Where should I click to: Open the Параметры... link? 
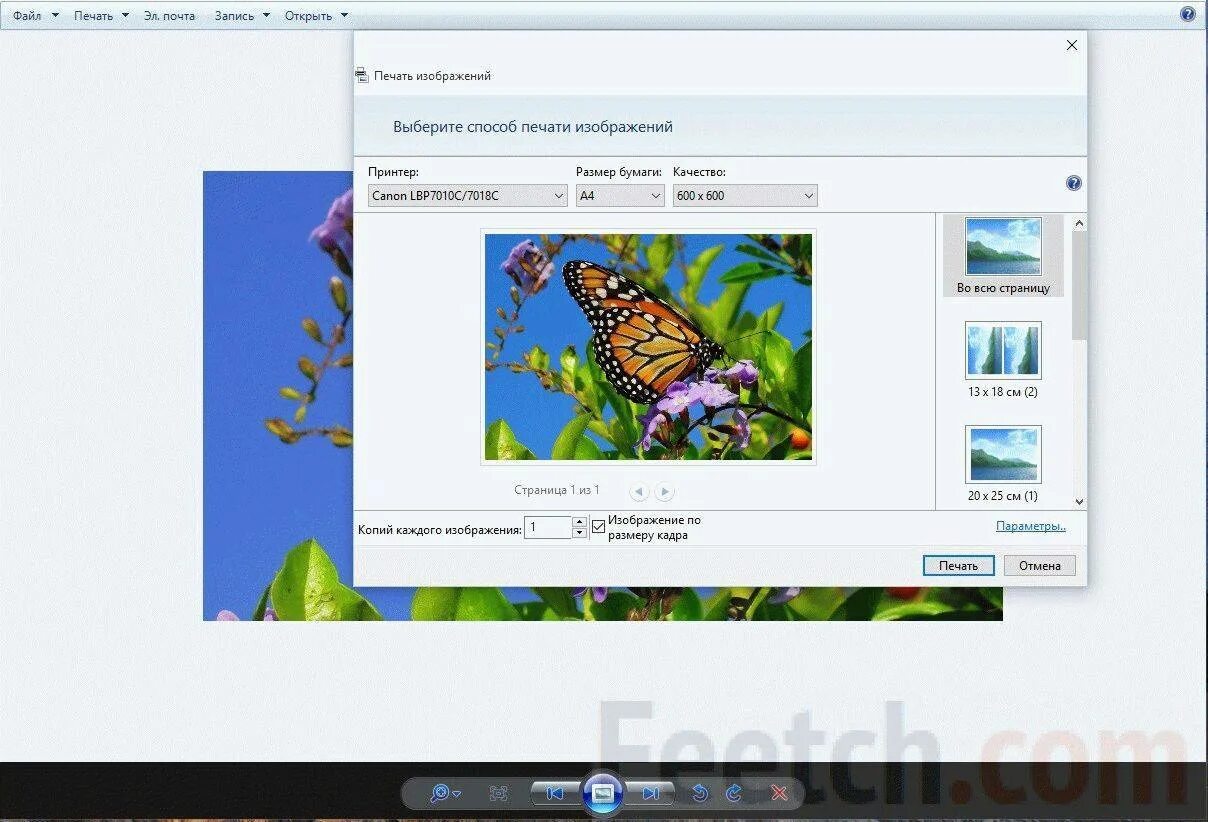tap(1031, 526)
